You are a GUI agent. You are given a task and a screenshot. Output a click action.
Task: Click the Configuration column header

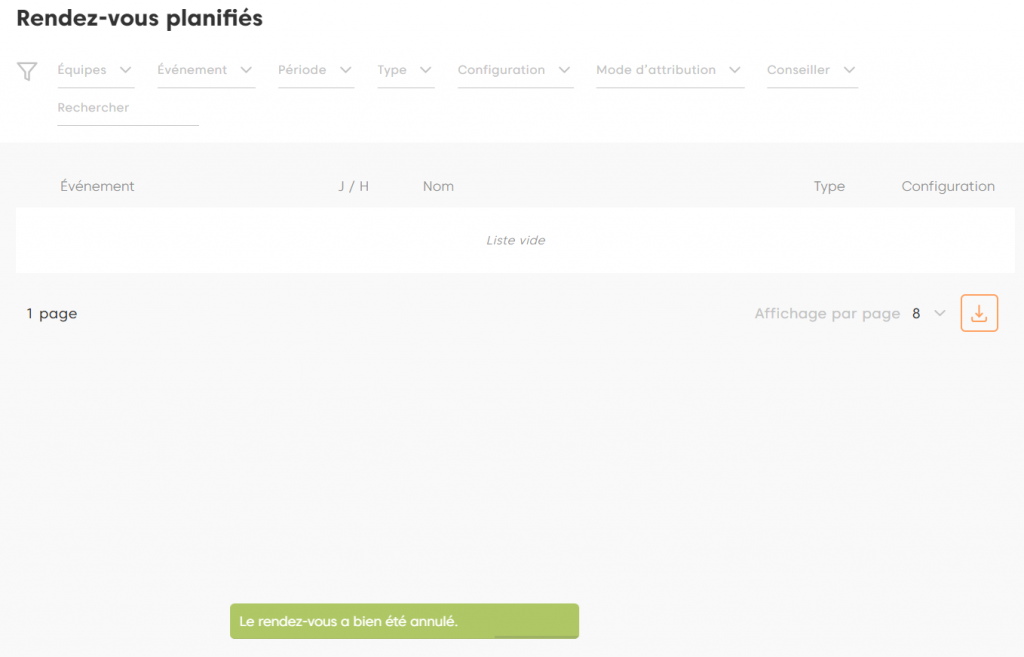click(x=947, y=186)
